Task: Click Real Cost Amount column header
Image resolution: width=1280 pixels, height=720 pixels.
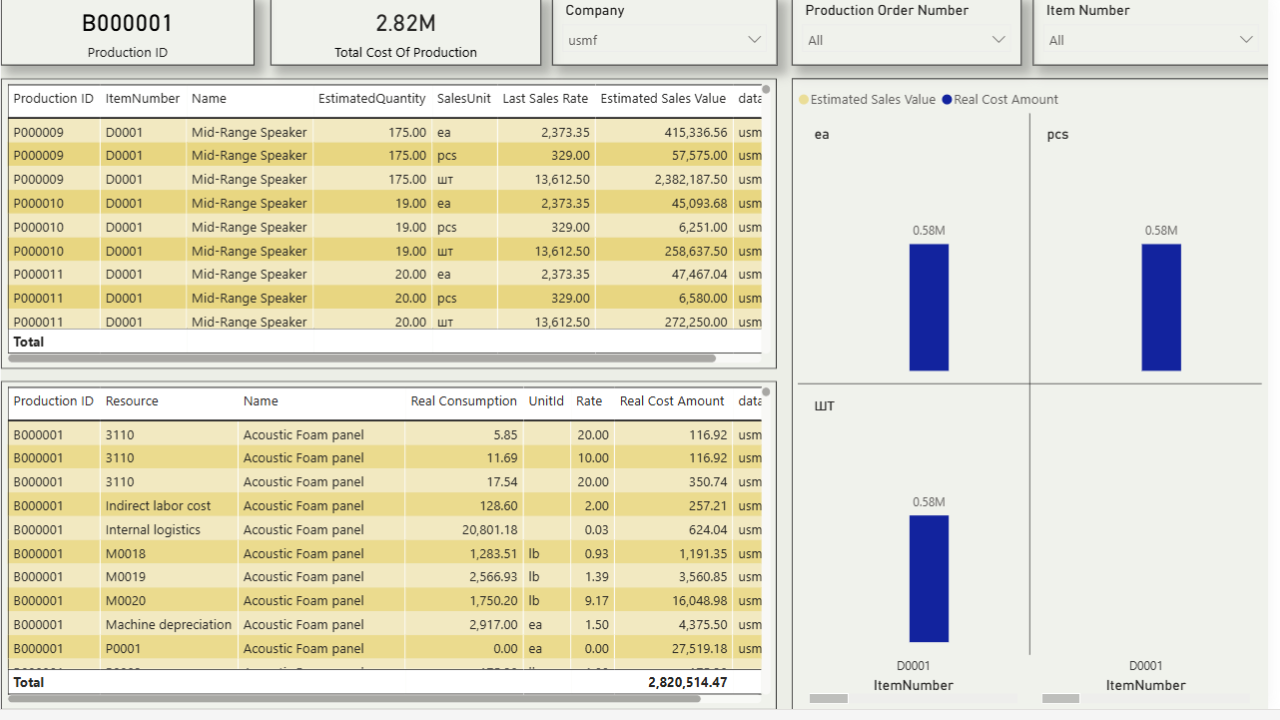Action: click(x=672, y=401)
